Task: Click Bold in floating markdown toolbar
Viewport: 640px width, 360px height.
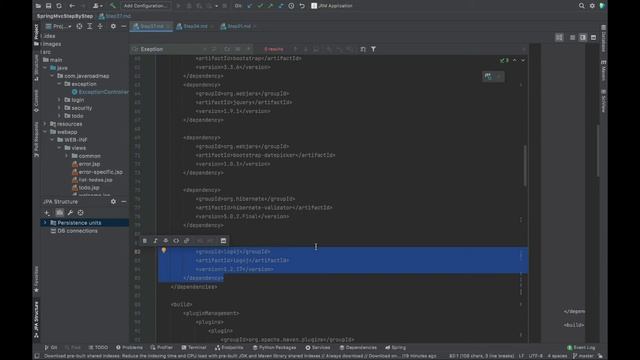Action: [x=144, y=241]
